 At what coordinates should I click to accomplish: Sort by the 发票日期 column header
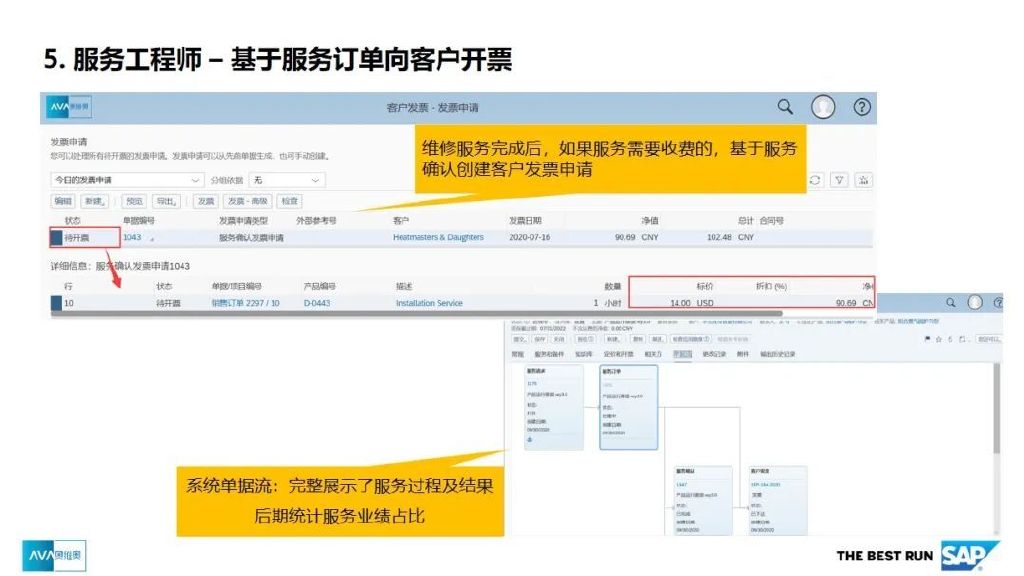point(526,221)
